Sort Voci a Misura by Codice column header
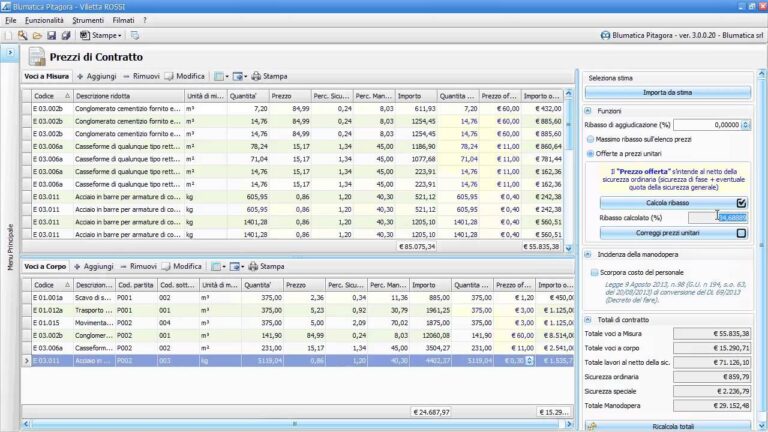 pyautogui.click(x=51, y=96)
